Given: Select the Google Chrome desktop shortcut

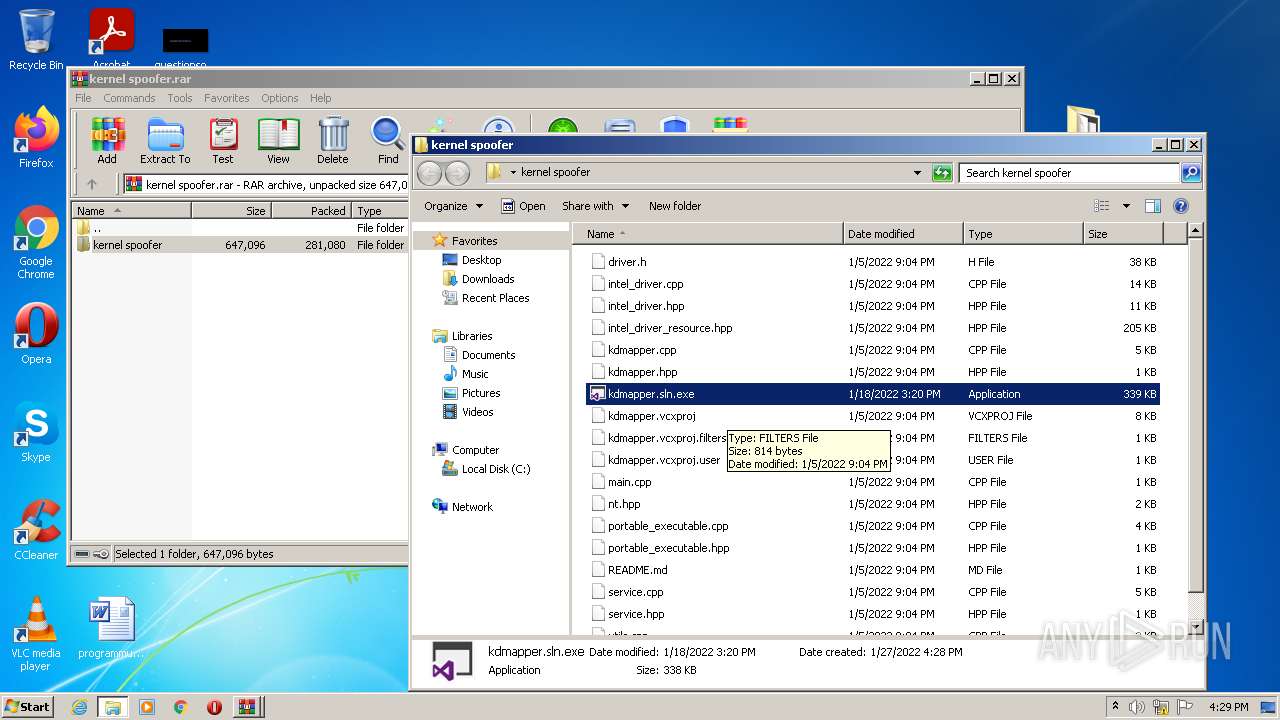Looking at the screenshot, I should coord(36,243).
